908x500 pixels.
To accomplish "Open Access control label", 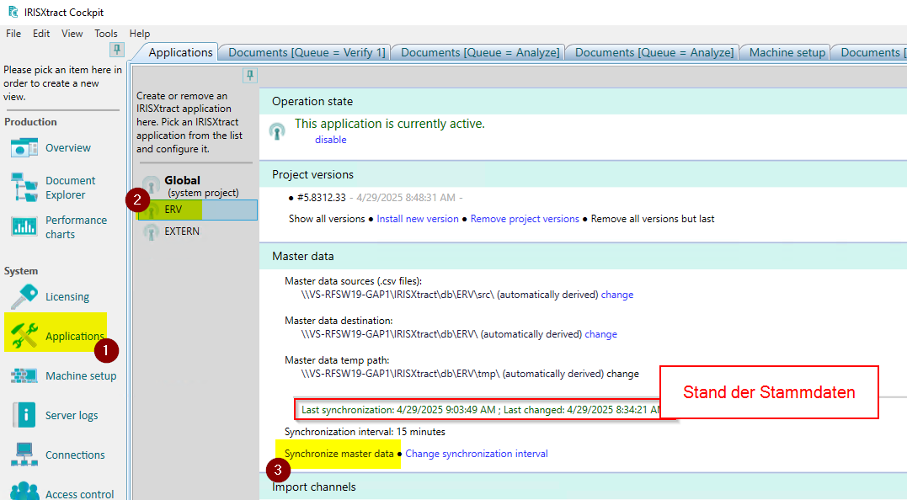I will (79, 494).
